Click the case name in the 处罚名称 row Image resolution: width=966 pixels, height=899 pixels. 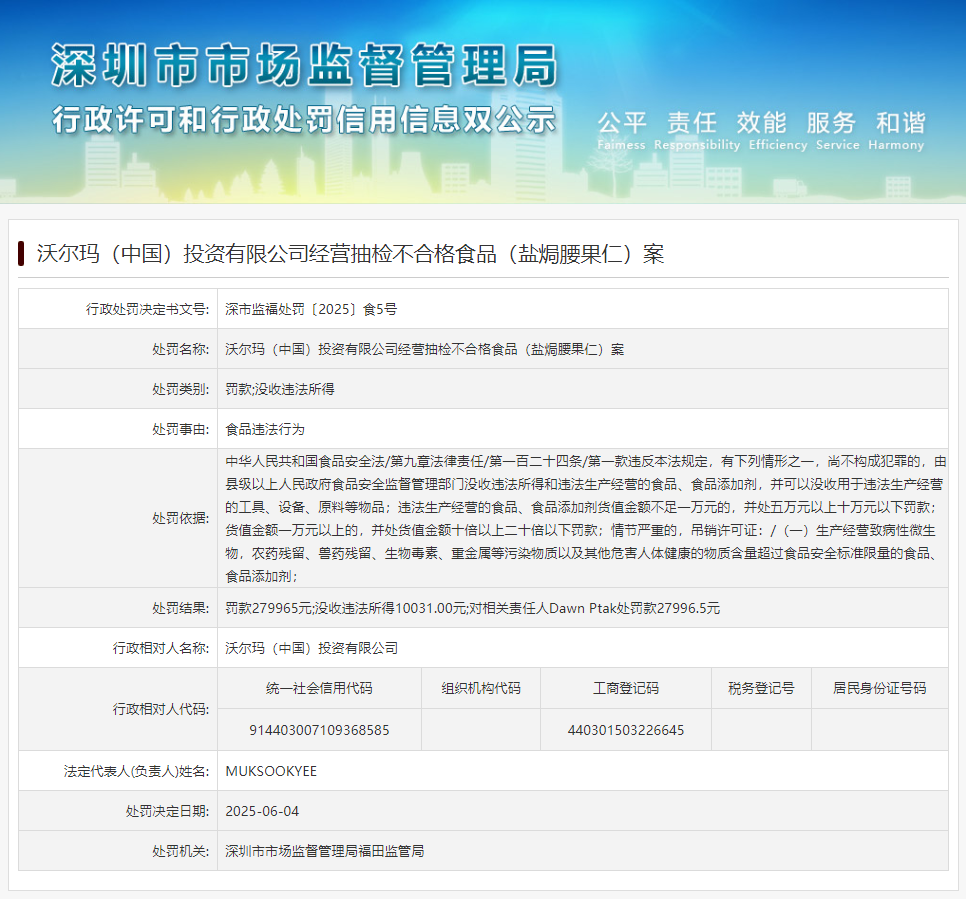[x=424, y=349]
